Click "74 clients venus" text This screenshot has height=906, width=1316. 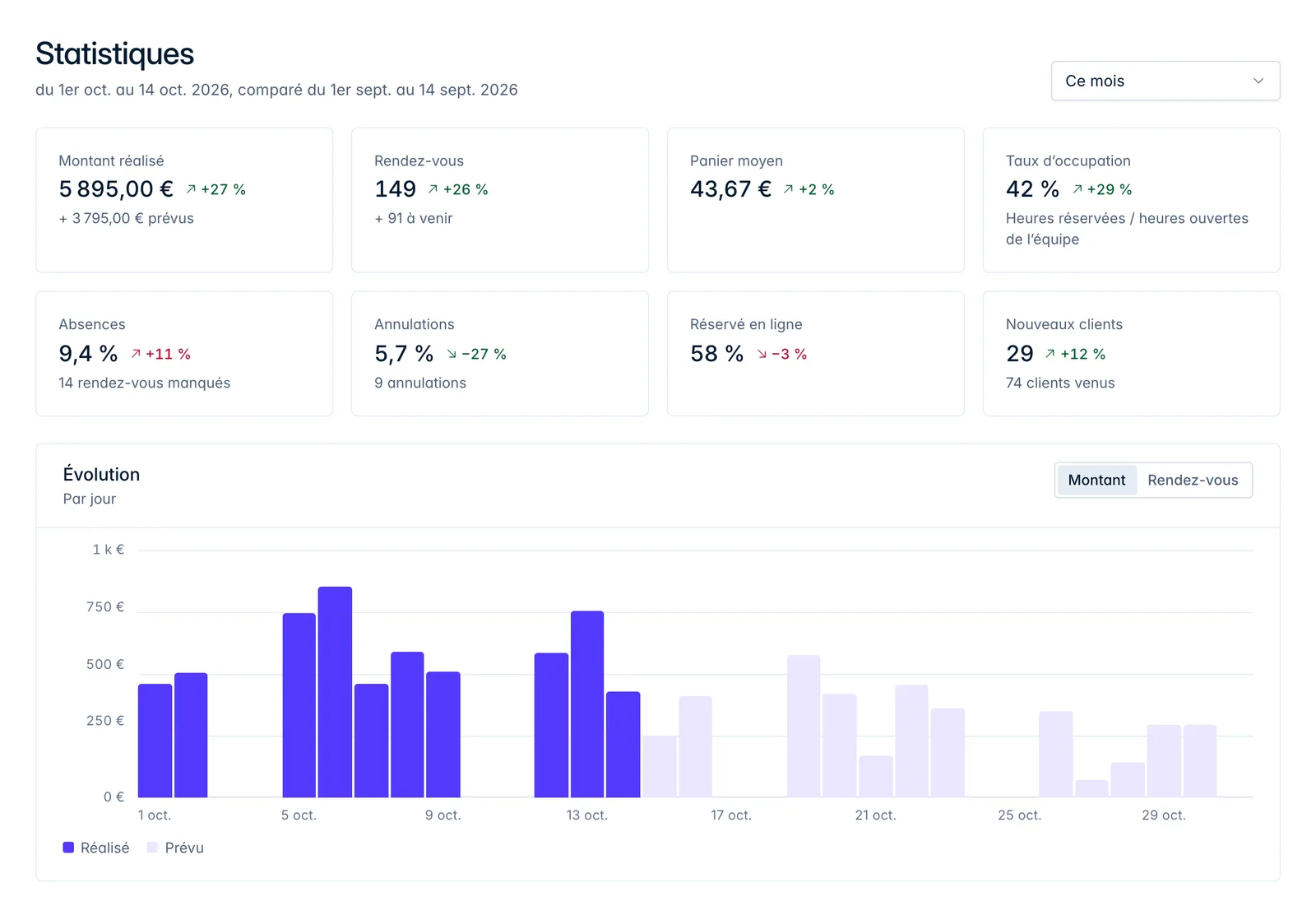[1060, 383]
